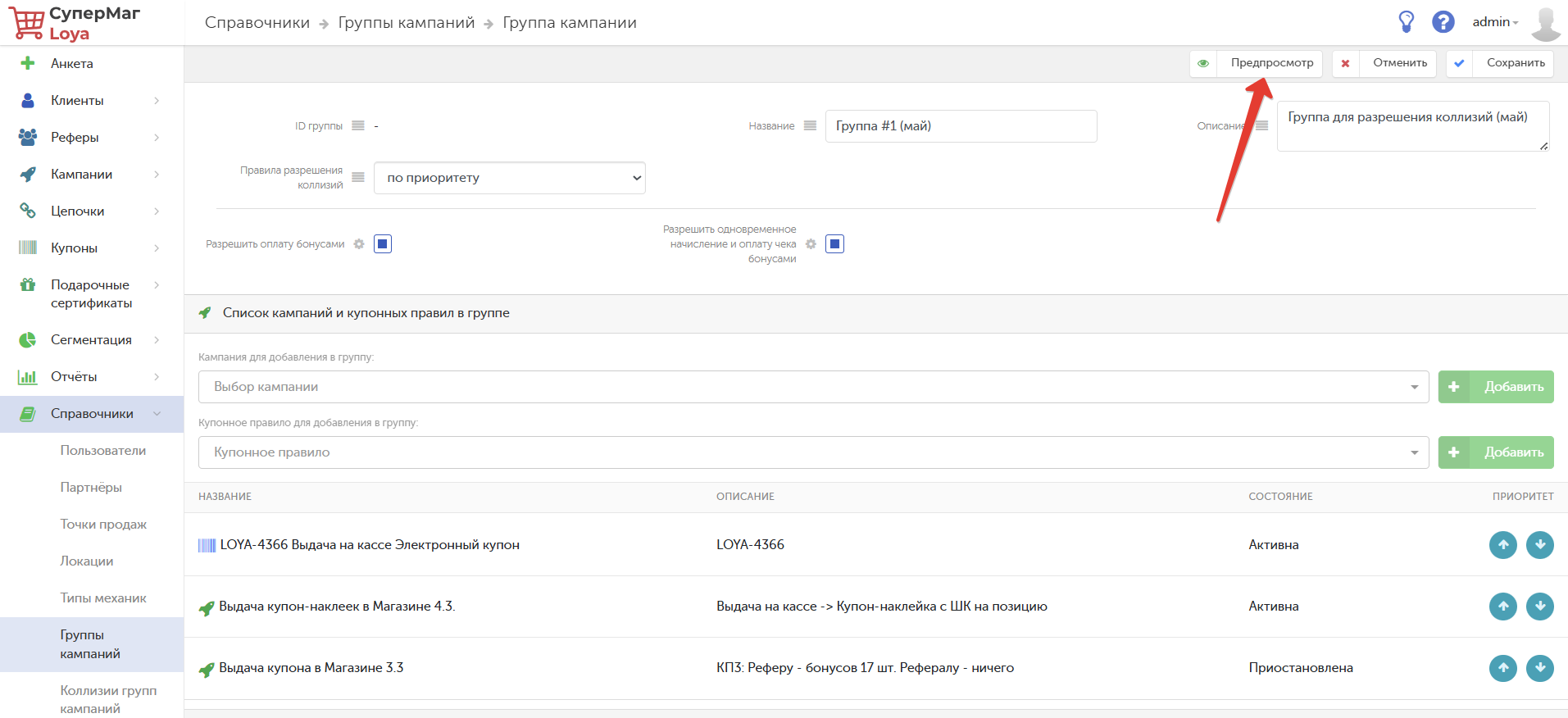Collapse the Справочники sidebar section
Viewport: 1568px width, 718px height.
click(157, 414)
